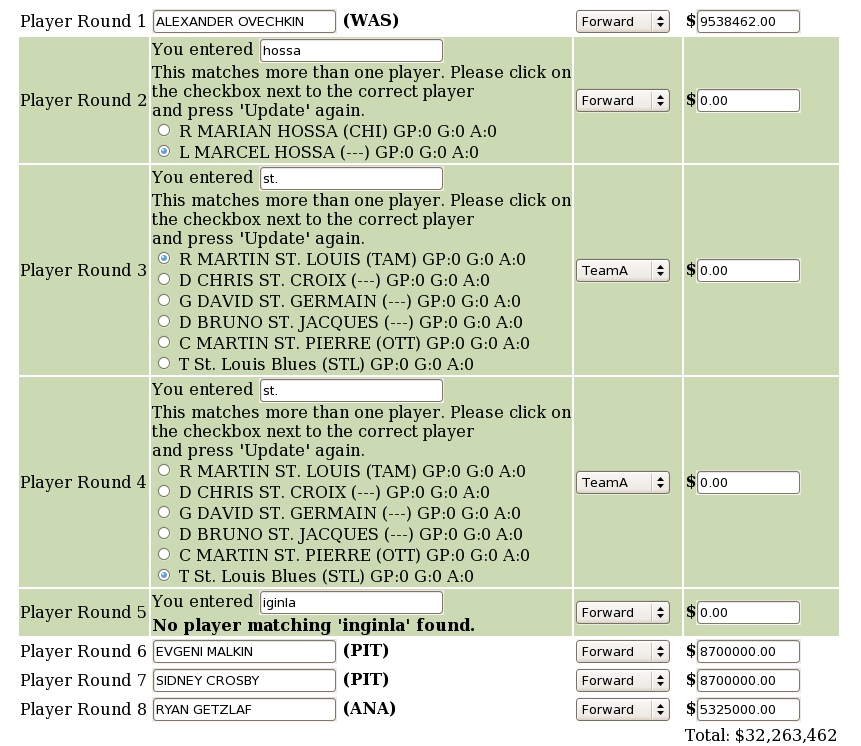This screenshot has width=861, height=746.
Task: Click the 'Player Round 2' label
Action: coord(83,100)
